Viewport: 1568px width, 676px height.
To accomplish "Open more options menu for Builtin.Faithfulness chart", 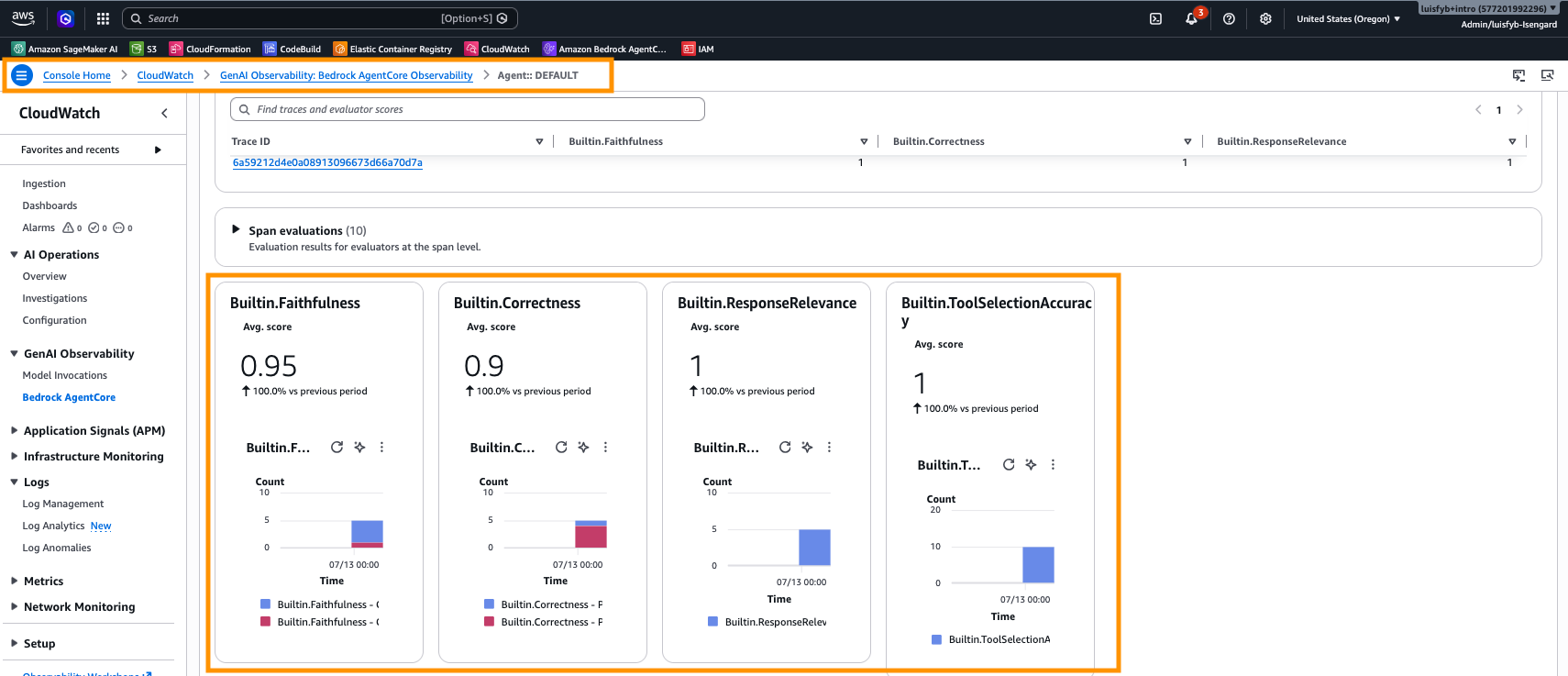I will 381,447.
